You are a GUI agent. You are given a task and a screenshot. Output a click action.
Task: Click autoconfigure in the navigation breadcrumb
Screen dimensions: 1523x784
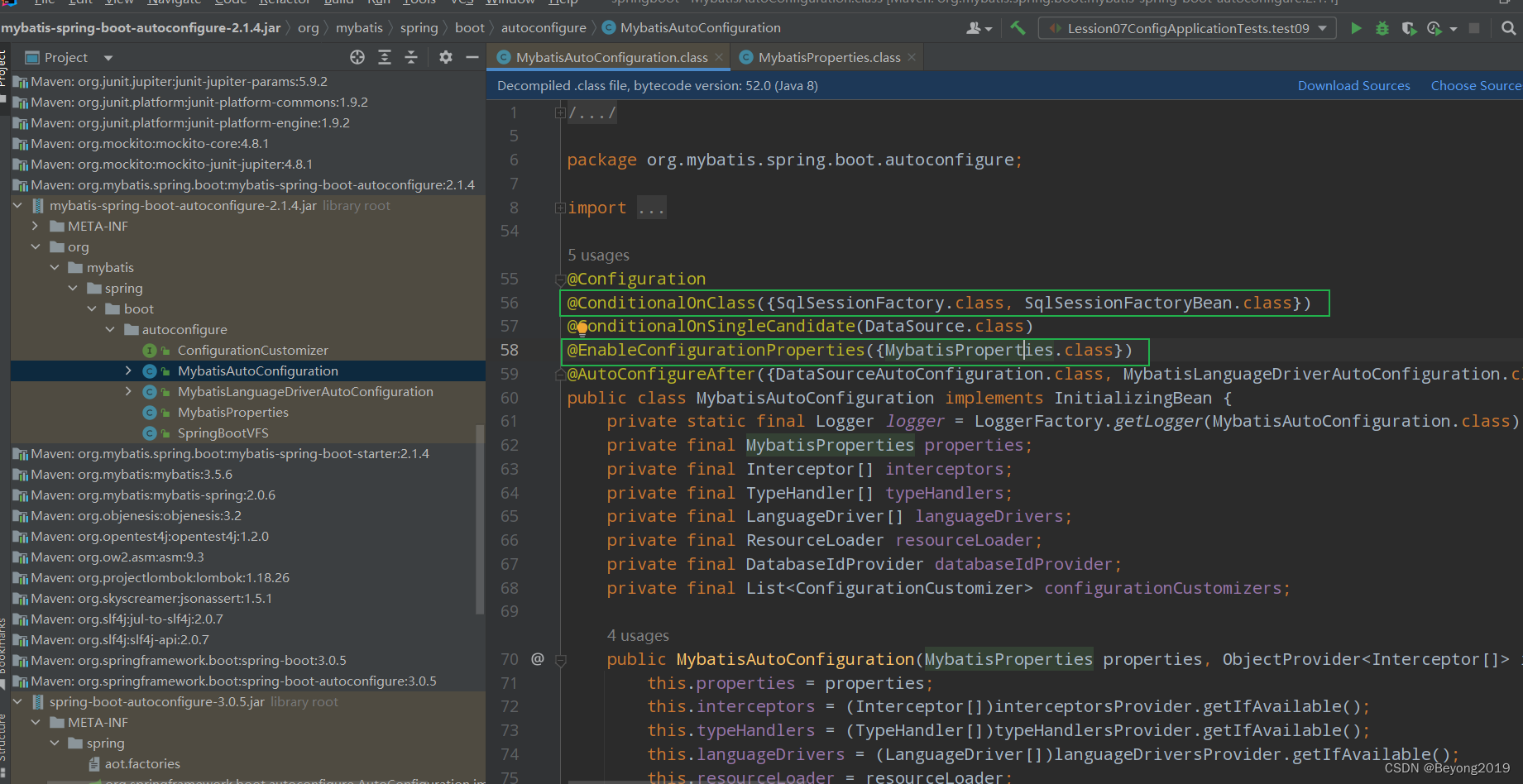point(544,28)
